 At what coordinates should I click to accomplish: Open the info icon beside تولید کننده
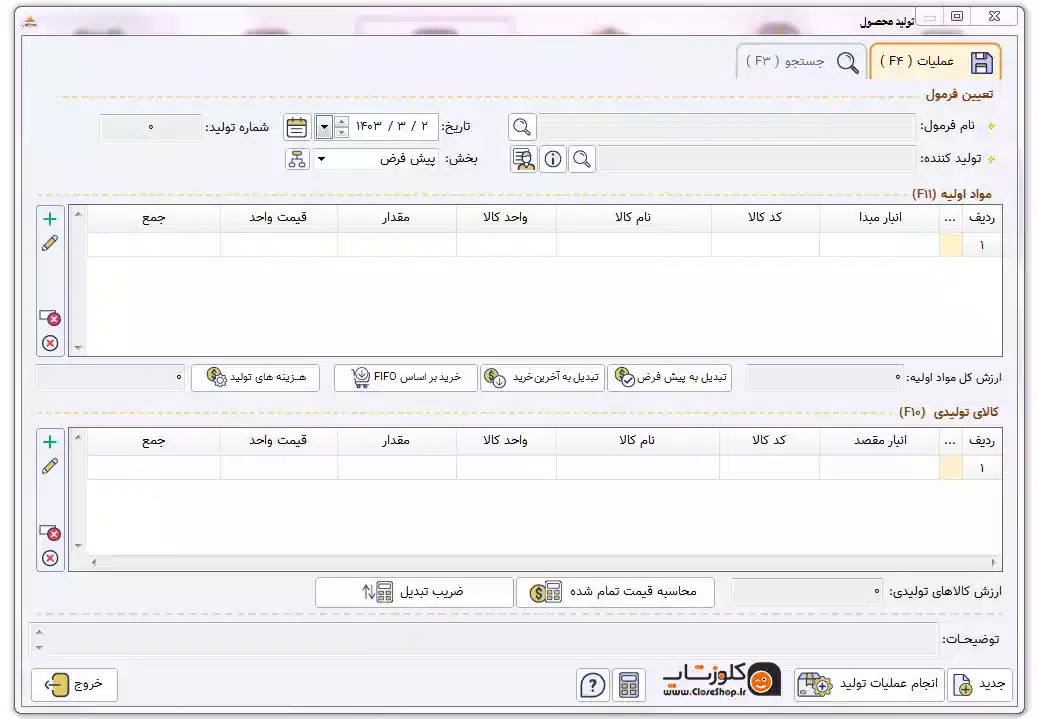(x=553, y=159)
